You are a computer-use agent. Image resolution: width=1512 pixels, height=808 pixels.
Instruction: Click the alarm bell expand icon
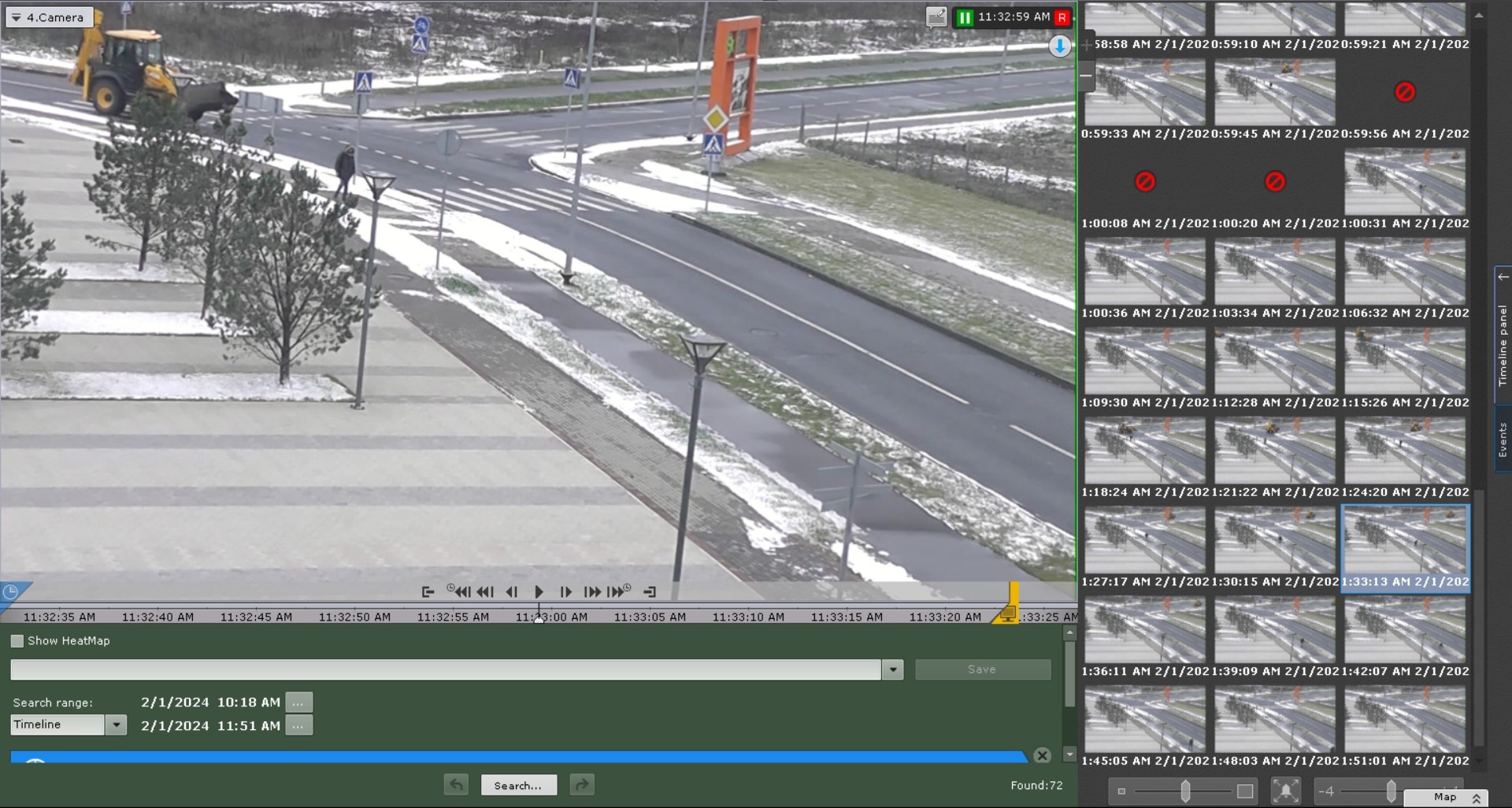(1285, 791)
